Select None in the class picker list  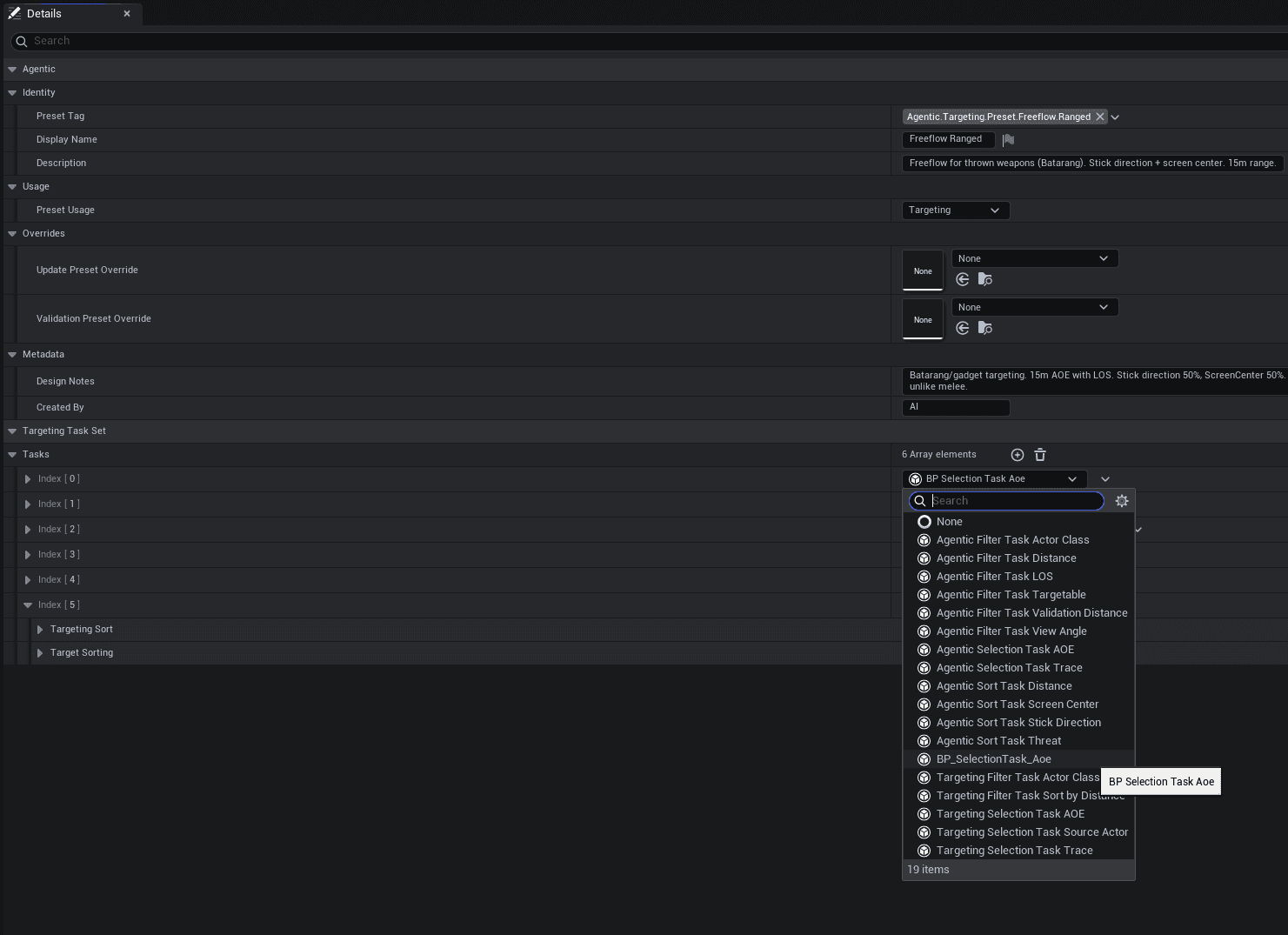tap(949, 521)
